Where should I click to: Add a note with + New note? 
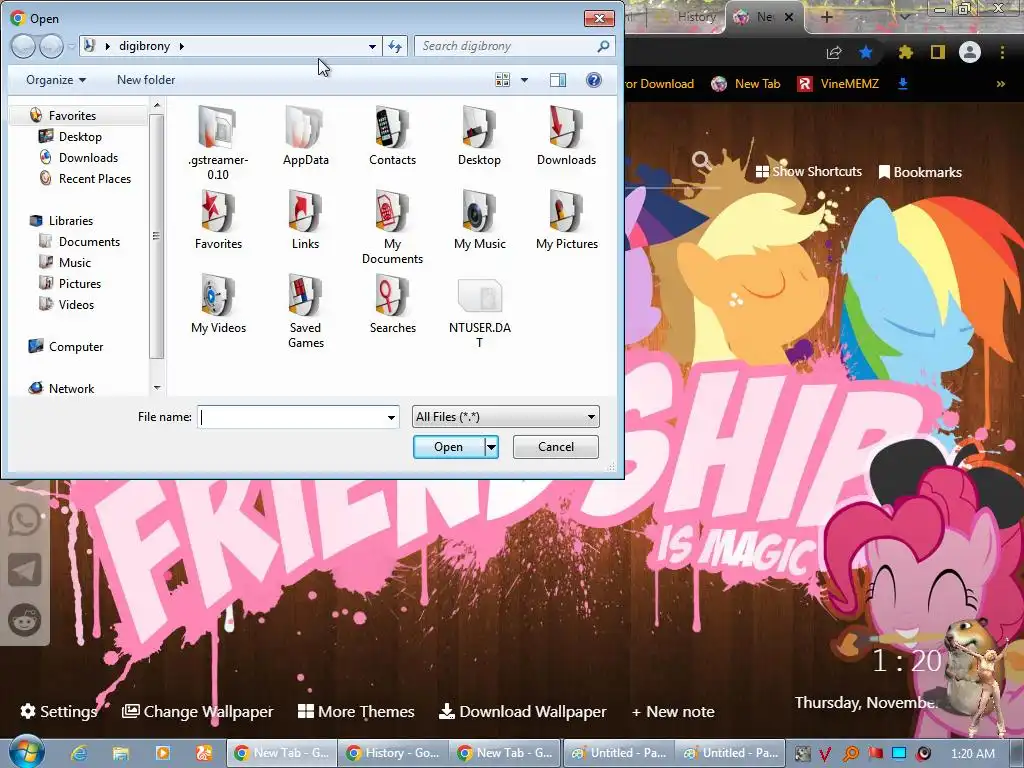[673, 711]
